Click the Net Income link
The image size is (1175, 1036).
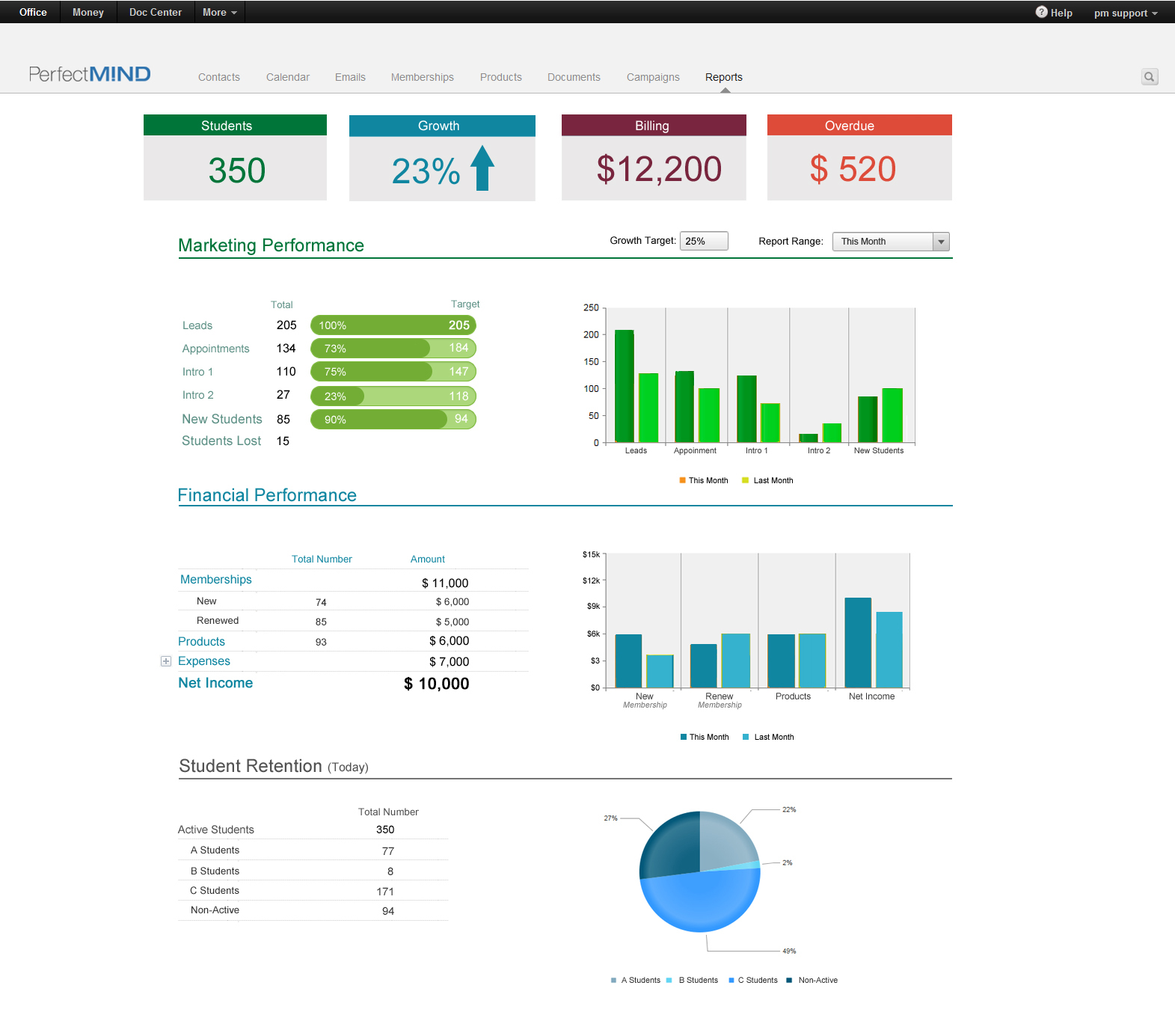pos(215,683)
